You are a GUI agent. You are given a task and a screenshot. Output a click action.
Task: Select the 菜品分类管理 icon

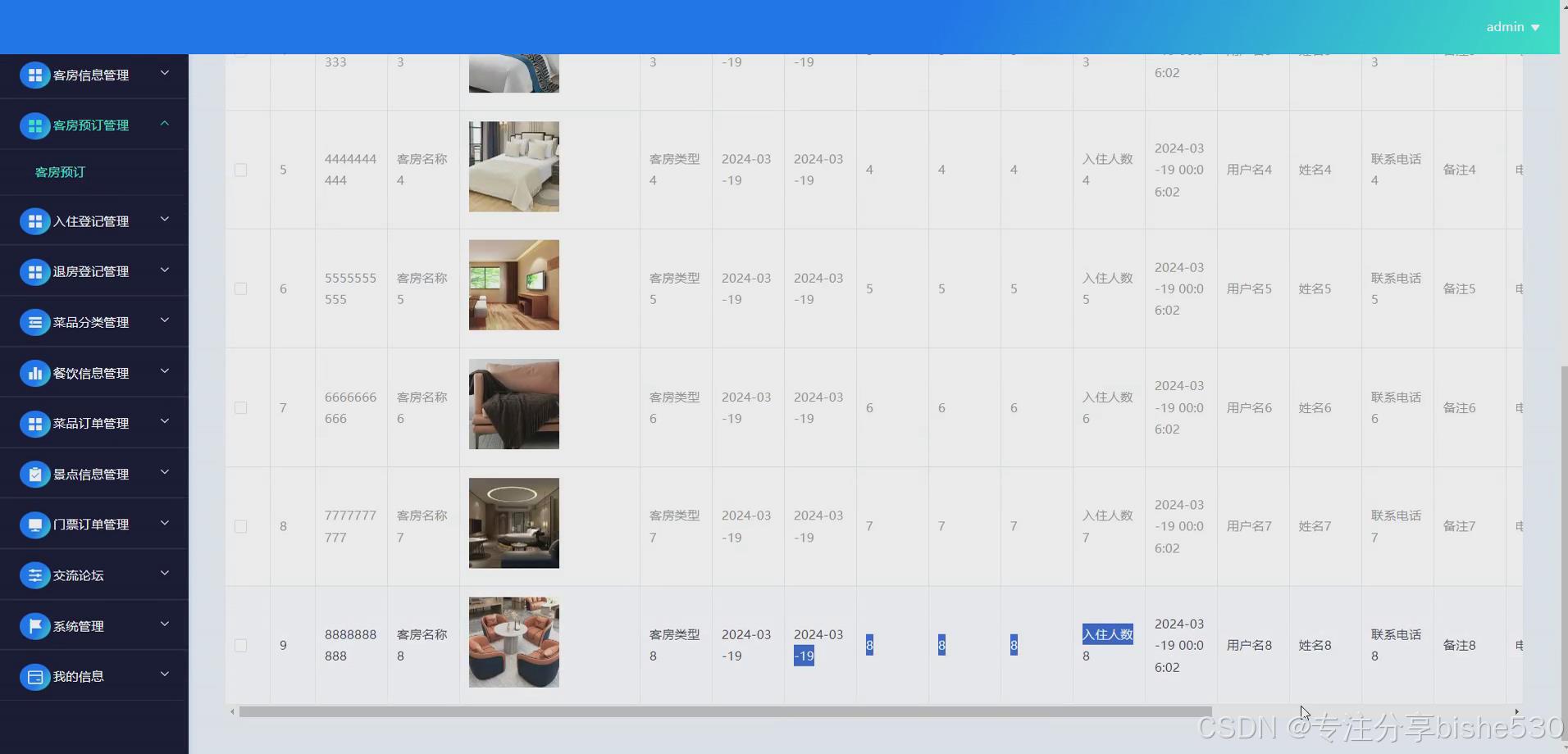34,321
